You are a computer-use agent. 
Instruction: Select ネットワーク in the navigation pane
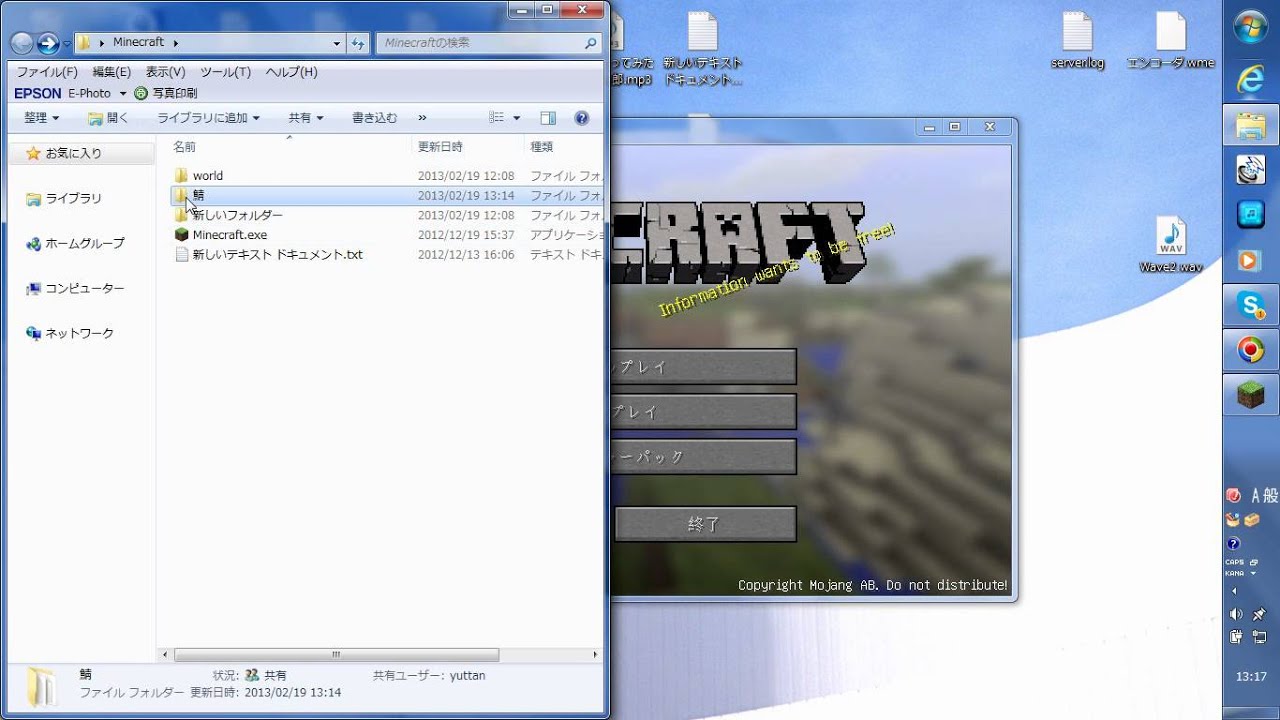(x=79, y=333)
